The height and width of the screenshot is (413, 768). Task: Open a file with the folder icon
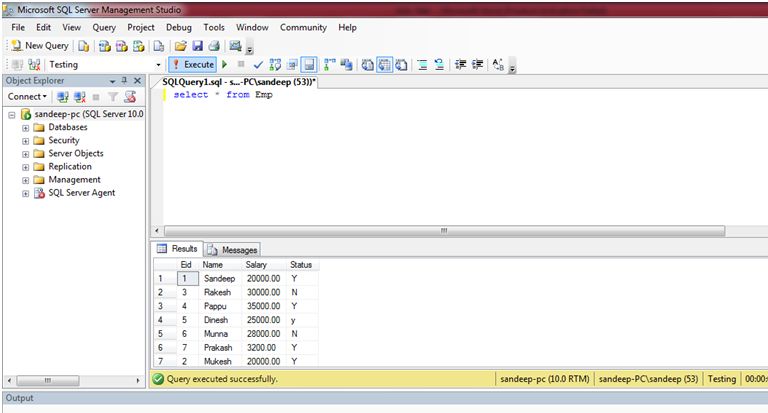(181, 46)
